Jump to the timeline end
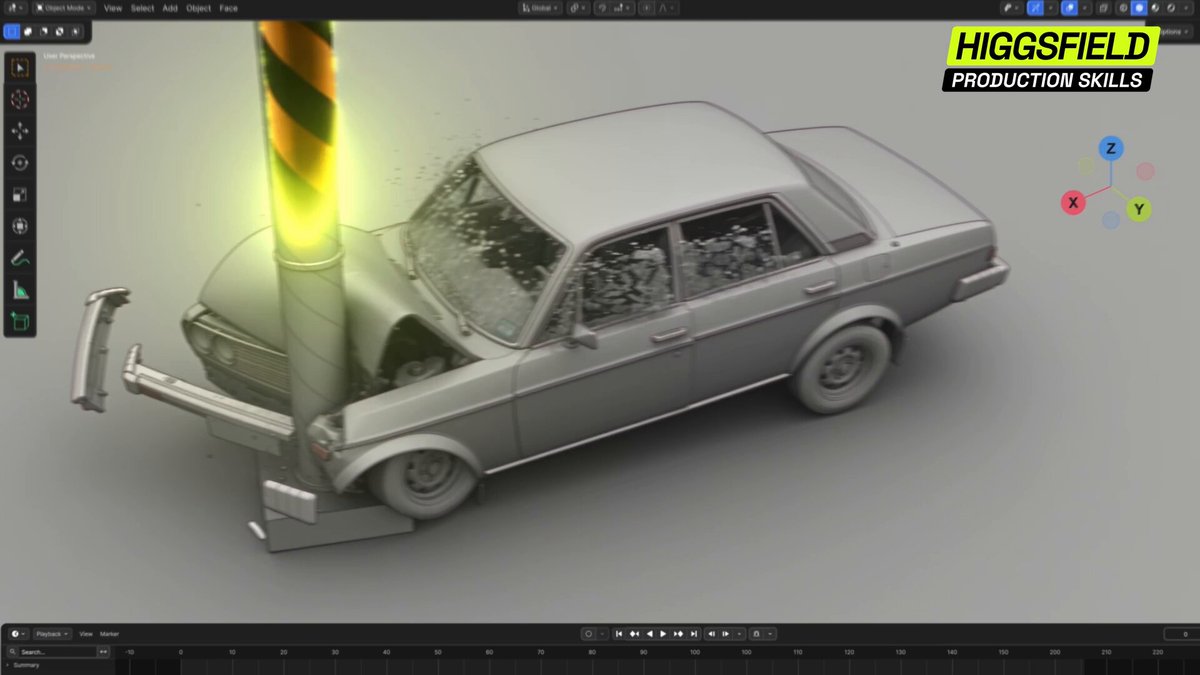1200x675 pixels. click(x=693, y=634)
